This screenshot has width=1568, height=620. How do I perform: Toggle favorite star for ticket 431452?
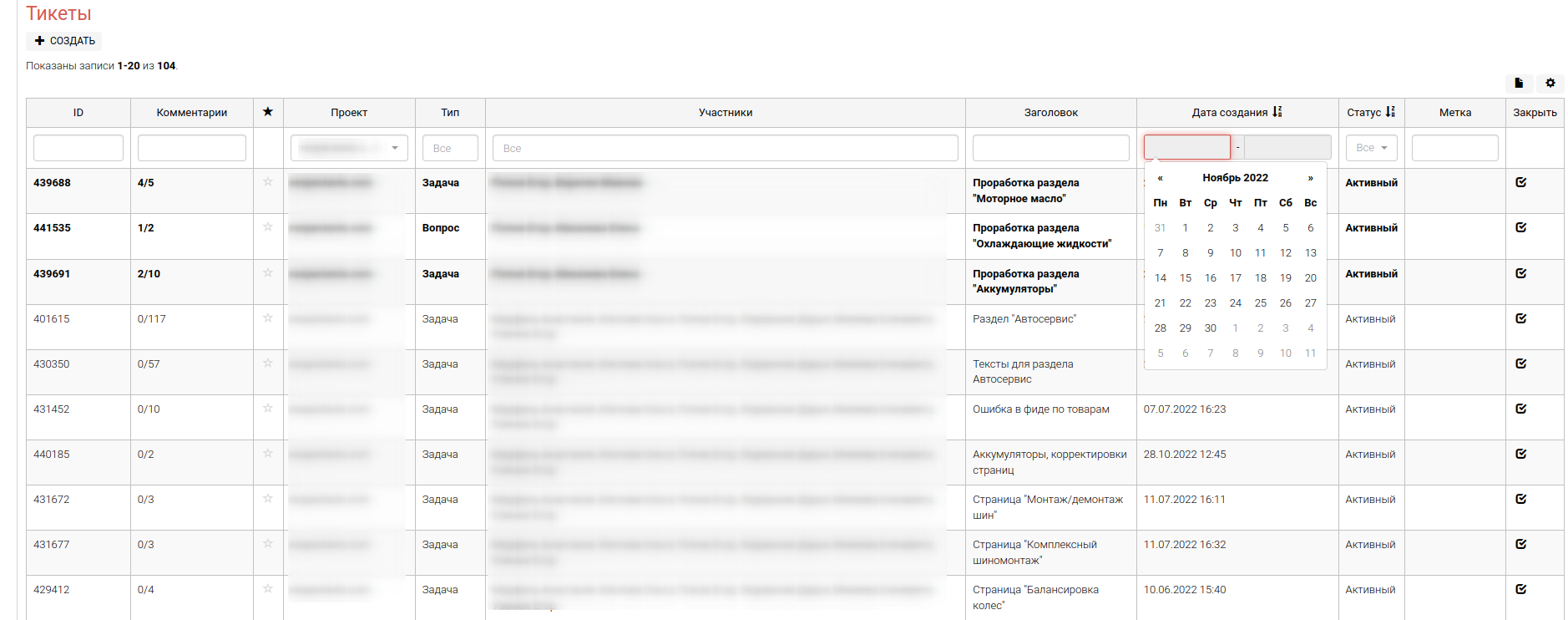pos(267,409)
